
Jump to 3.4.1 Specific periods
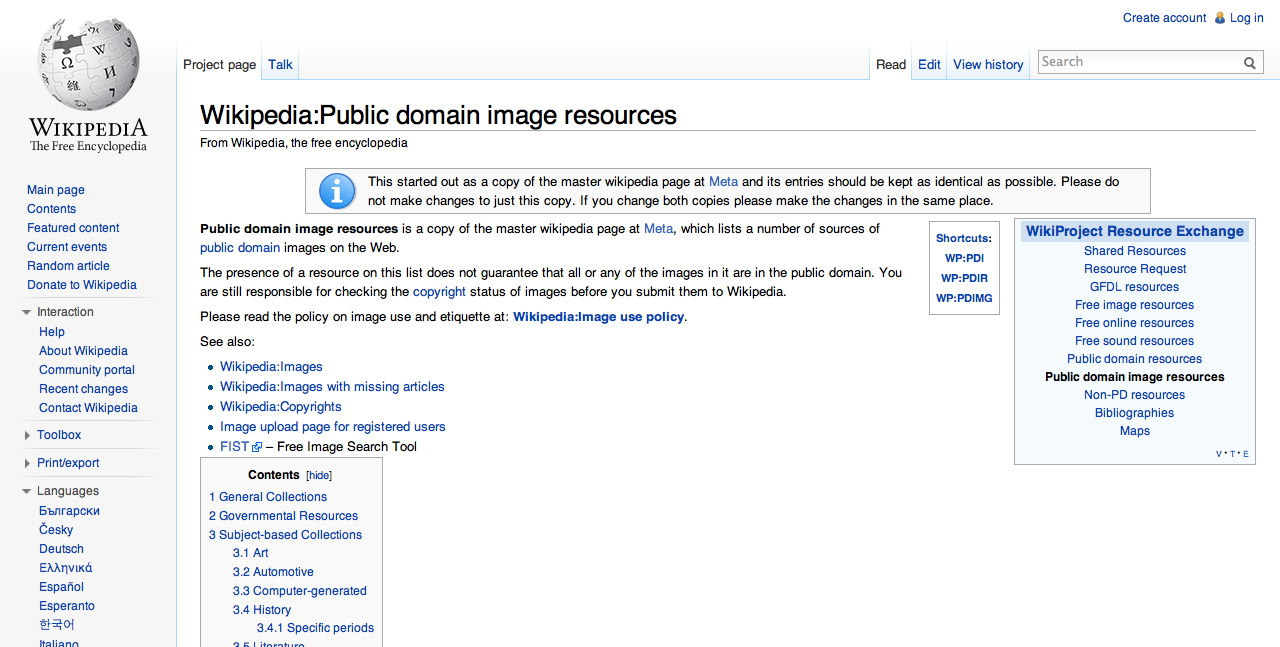point(315,628)
